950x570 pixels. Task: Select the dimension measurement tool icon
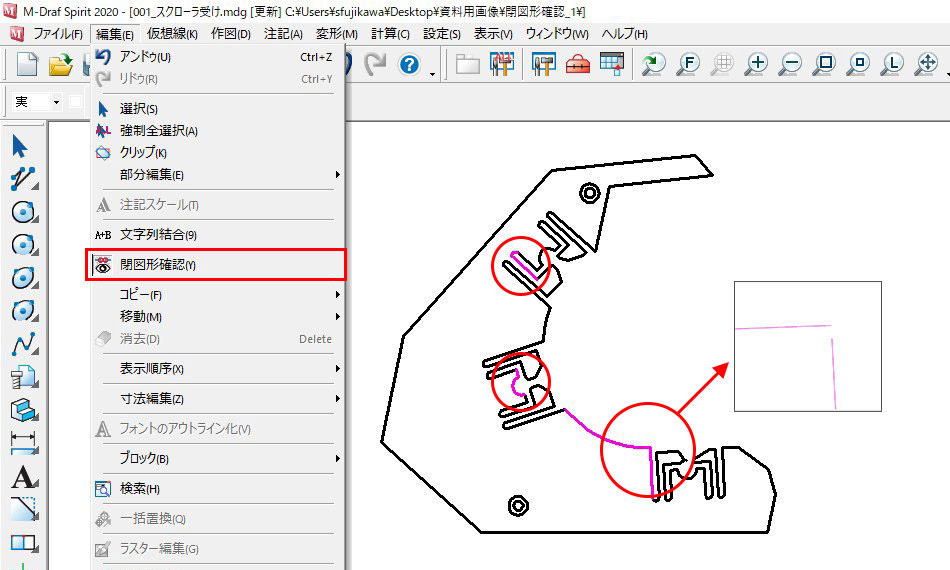coord(24,443)
